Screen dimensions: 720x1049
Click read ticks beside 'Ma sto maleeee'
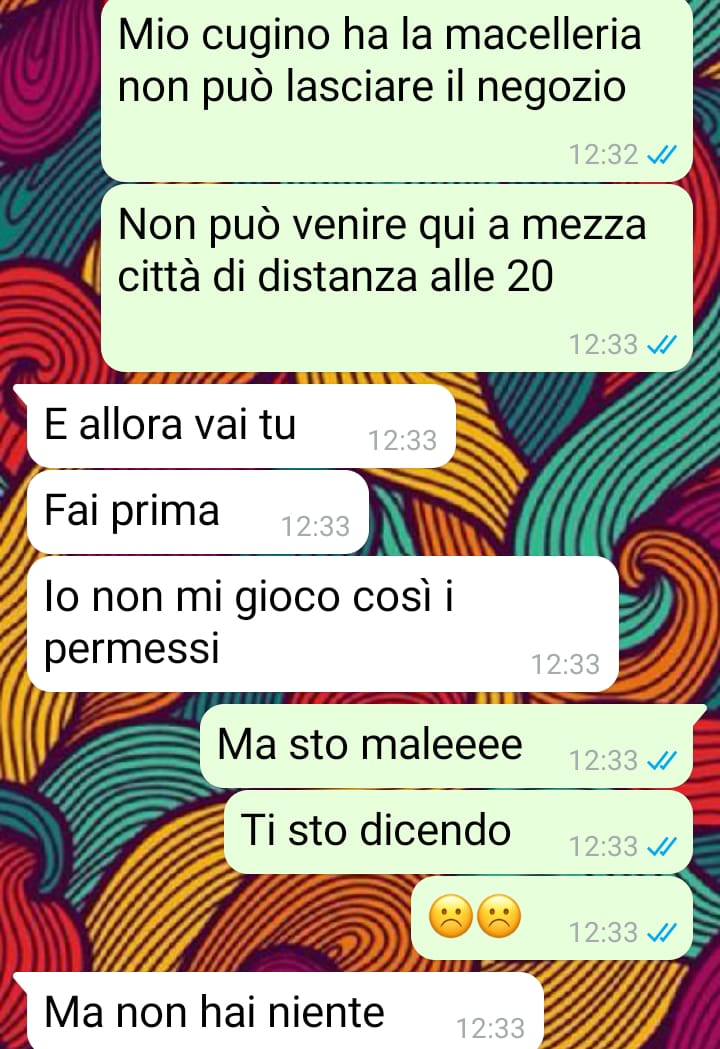(662, 761)
